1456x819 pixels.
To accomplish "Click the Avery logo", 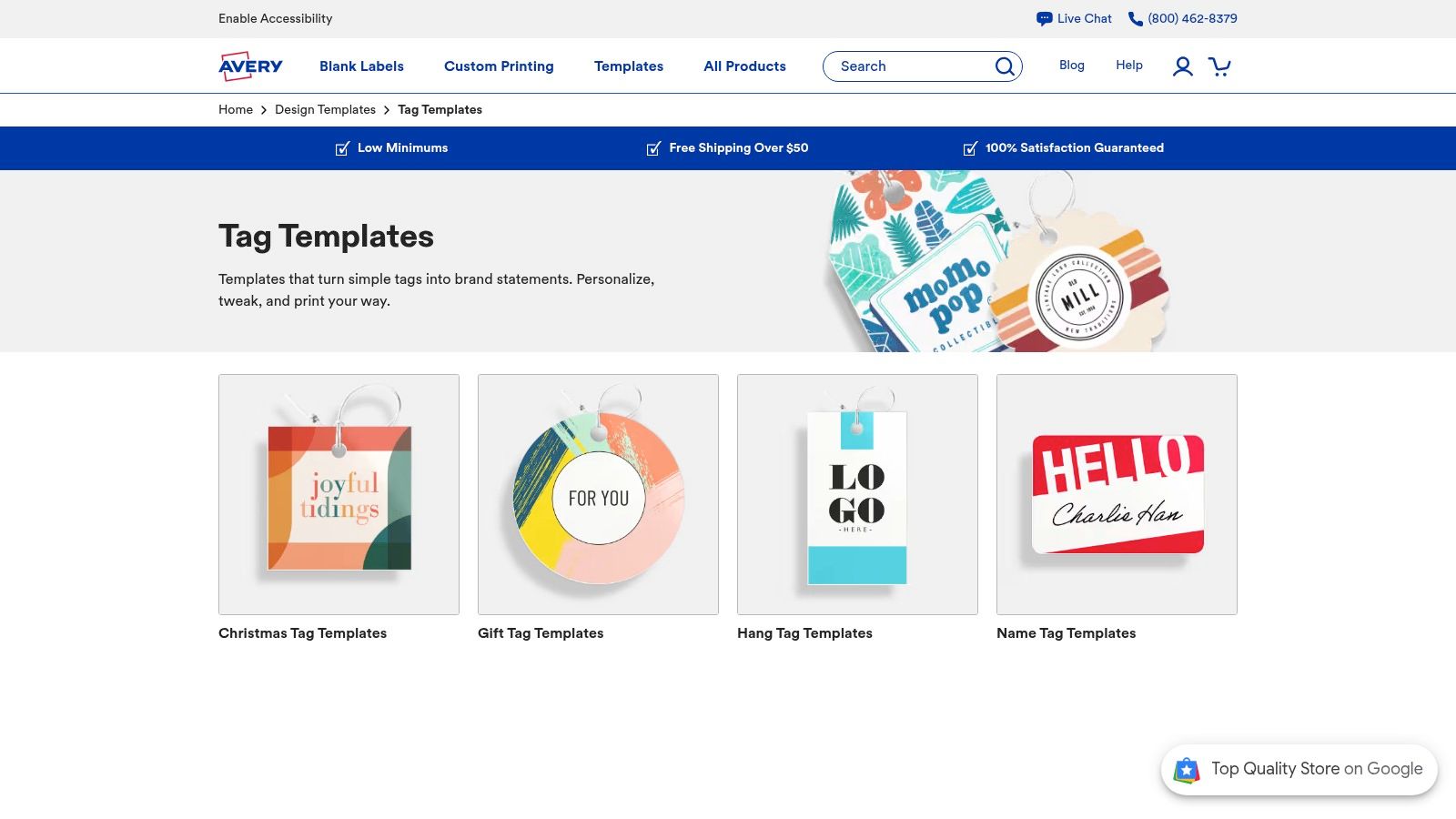I will 250,66.
